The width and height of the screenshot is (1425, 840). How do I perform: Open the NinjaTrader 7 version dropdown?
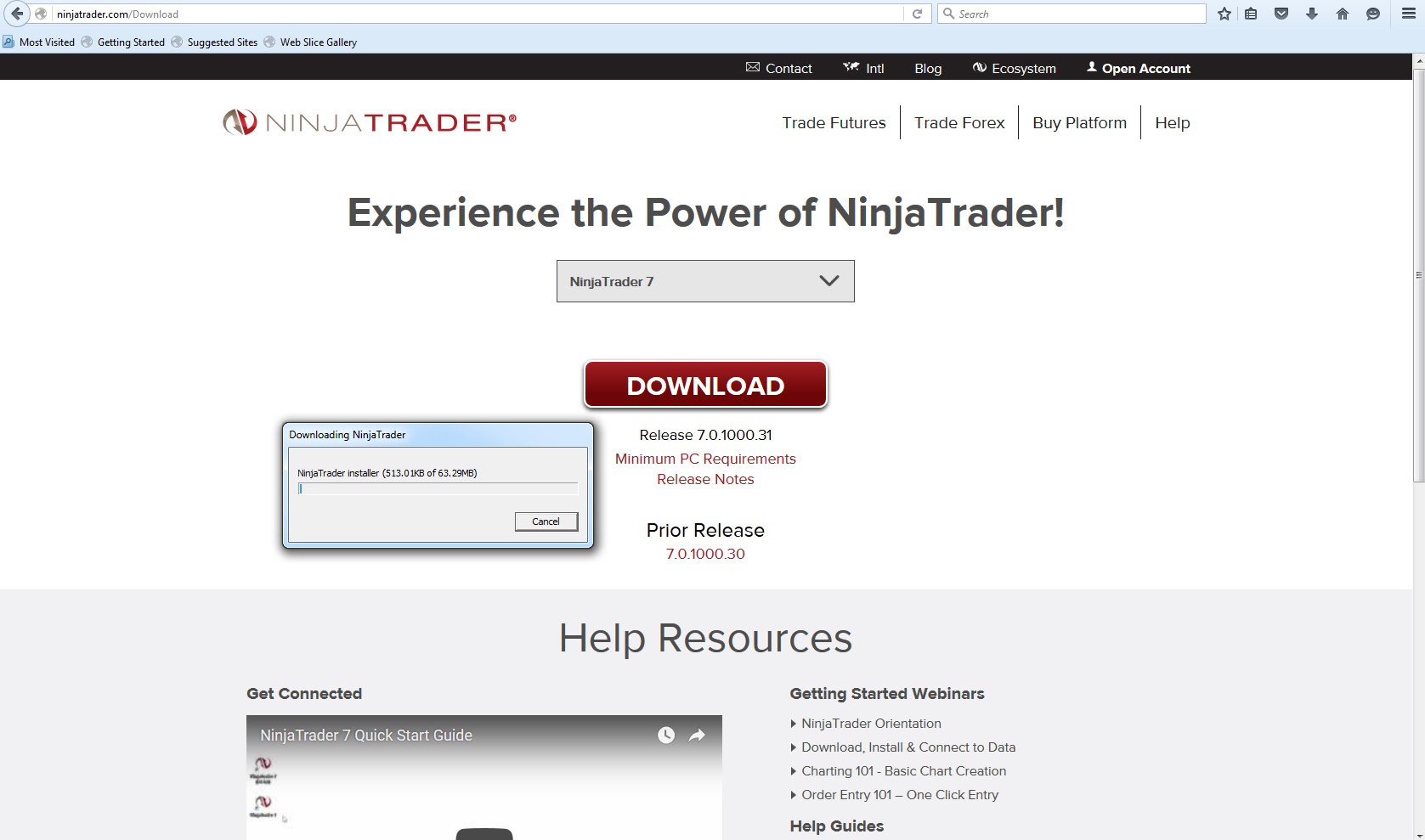coord(705,281)
